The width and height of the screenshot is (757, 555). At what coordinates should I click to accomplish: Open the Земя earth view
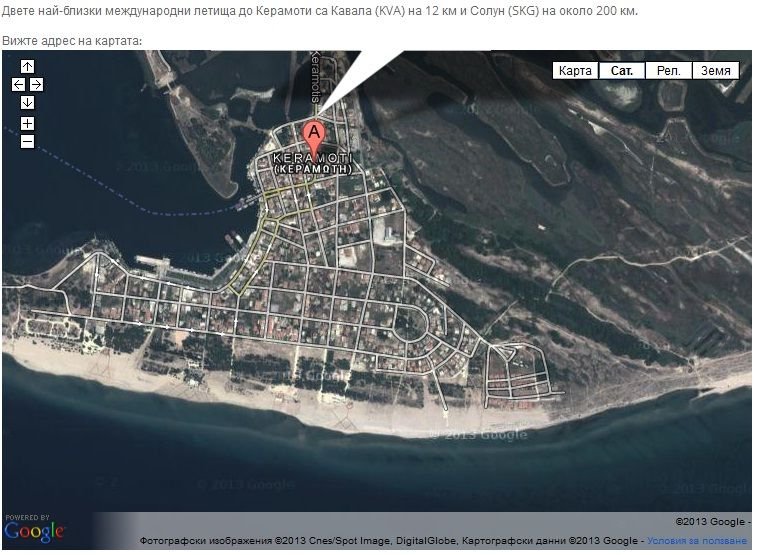point(715,71)
